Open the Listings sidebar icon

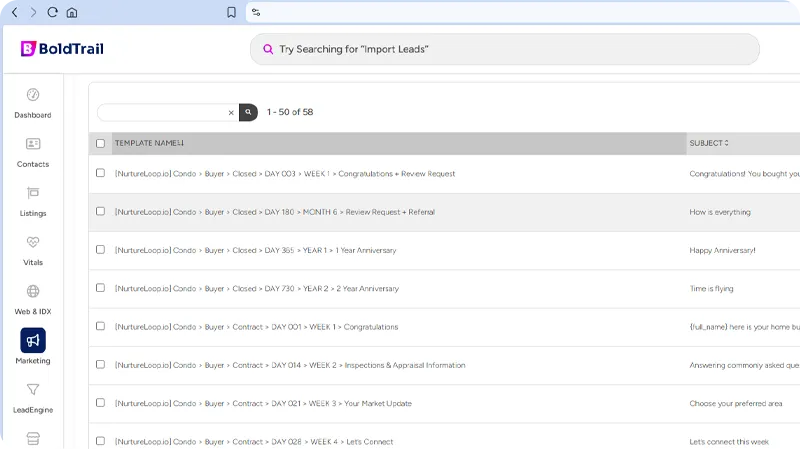[x=33, y=194]
